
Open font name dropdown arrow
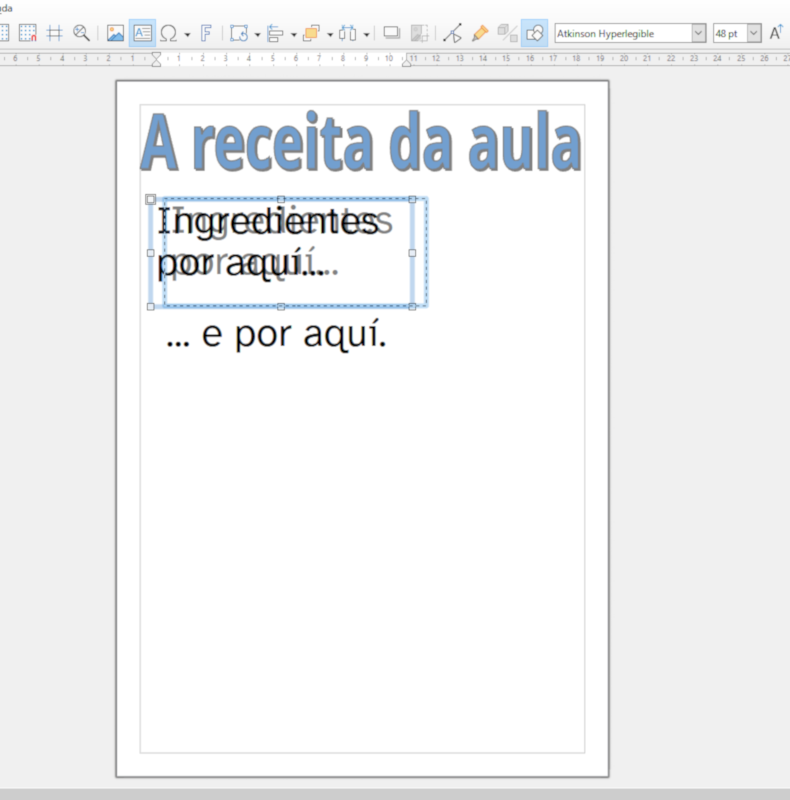click(x=699, y=34)
